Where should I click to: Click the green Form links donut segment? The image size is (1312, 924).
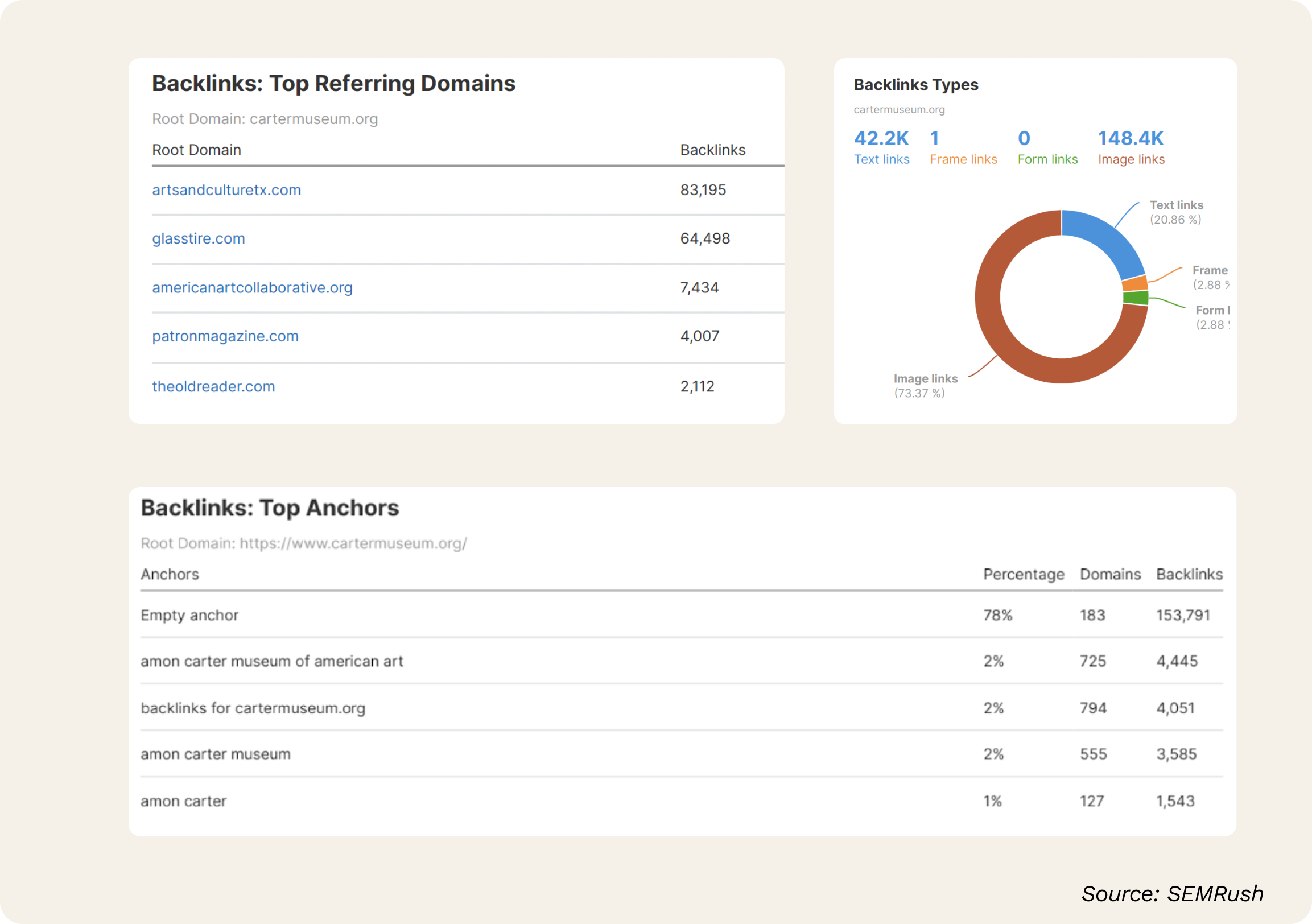pos(1136,298)
